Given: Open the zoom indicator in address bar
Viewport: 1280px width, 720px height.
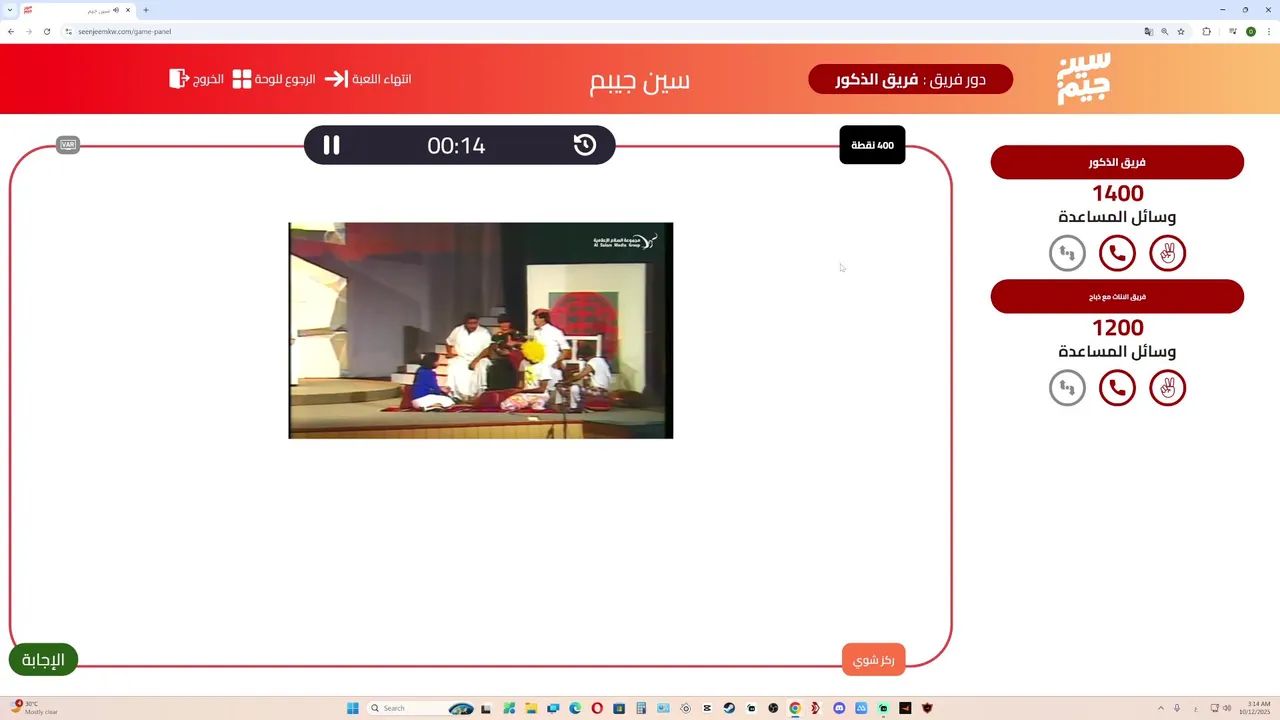Looking at the screenshot, I should (x=1165, y=31).
